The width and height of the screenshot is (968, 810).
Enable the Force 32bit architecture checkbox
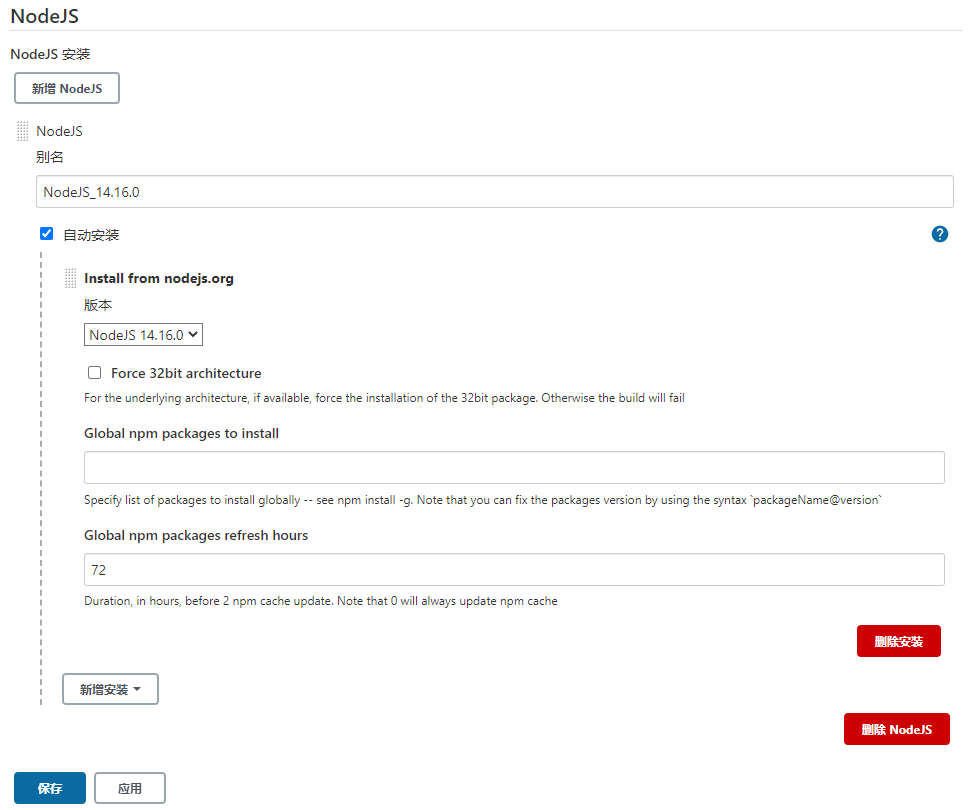click(95, 373)
